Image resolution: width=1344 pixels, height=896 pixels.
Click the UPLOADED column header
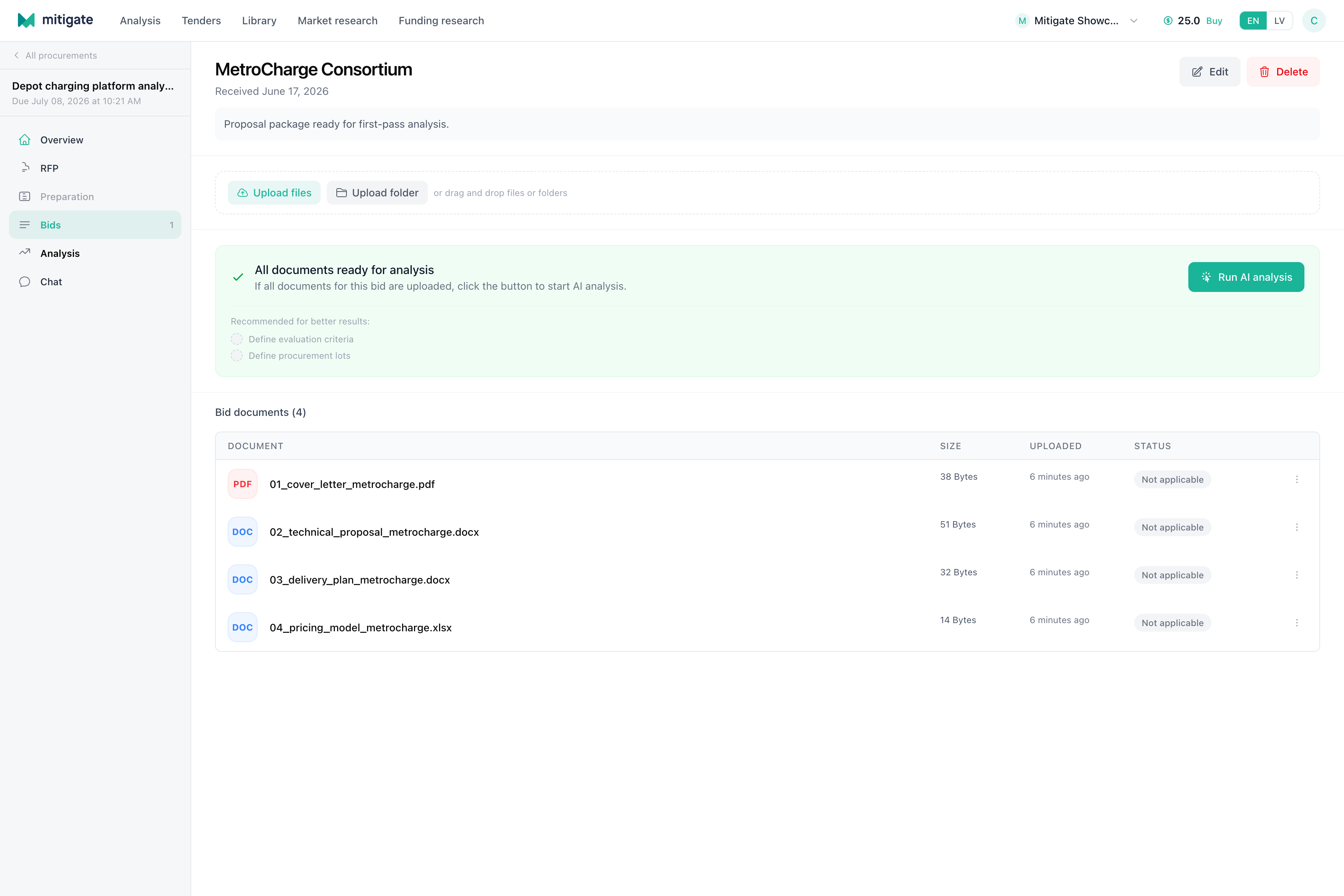click(1055, 446)
